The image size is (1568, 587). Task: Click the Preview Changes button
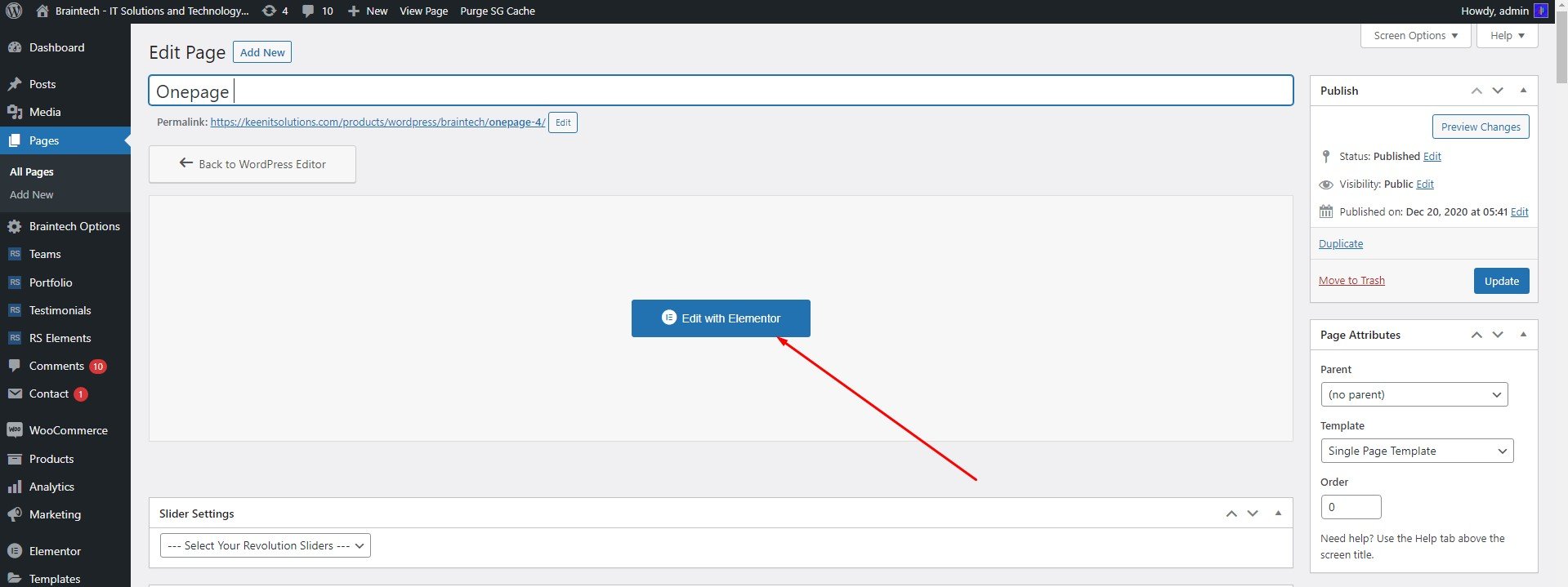coord(1481,127)
